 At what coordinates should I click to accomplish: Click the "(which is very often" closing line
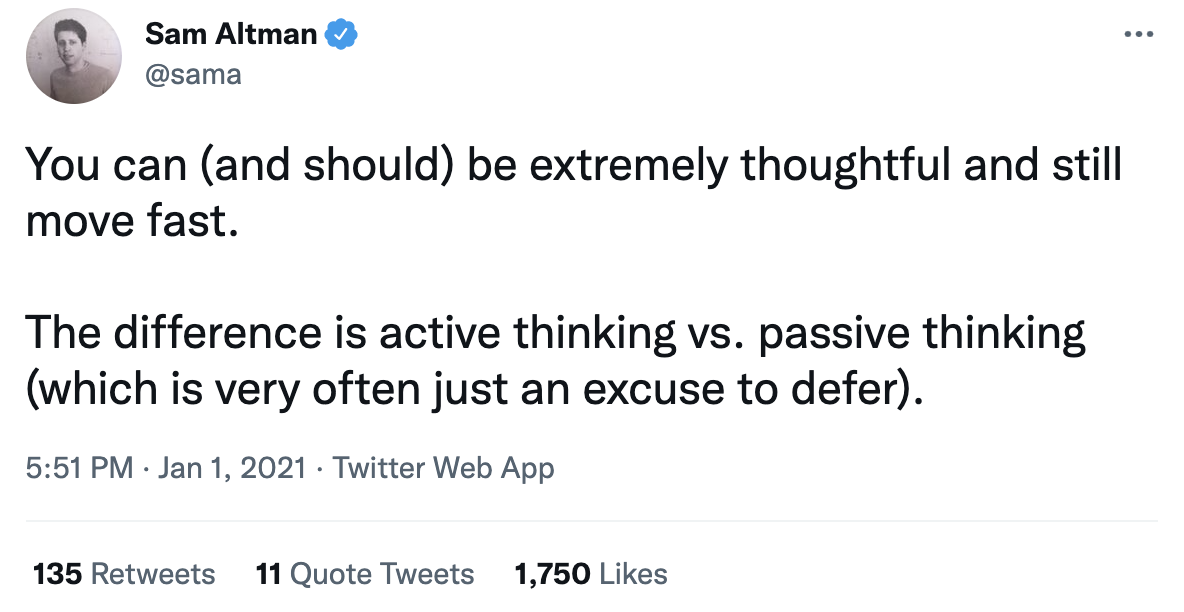474,389
